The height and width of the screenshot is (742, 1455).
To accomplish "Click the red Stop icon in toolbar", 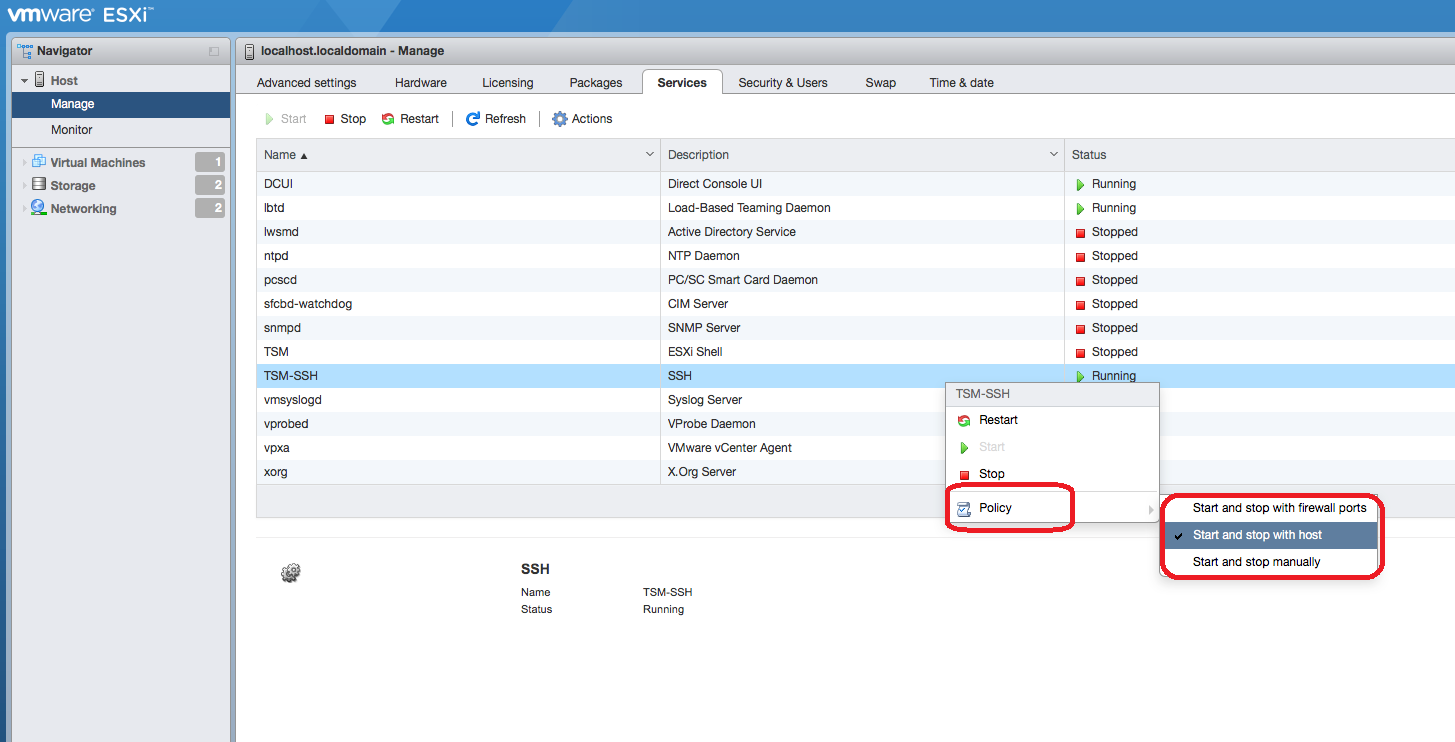I will (329, 119).
